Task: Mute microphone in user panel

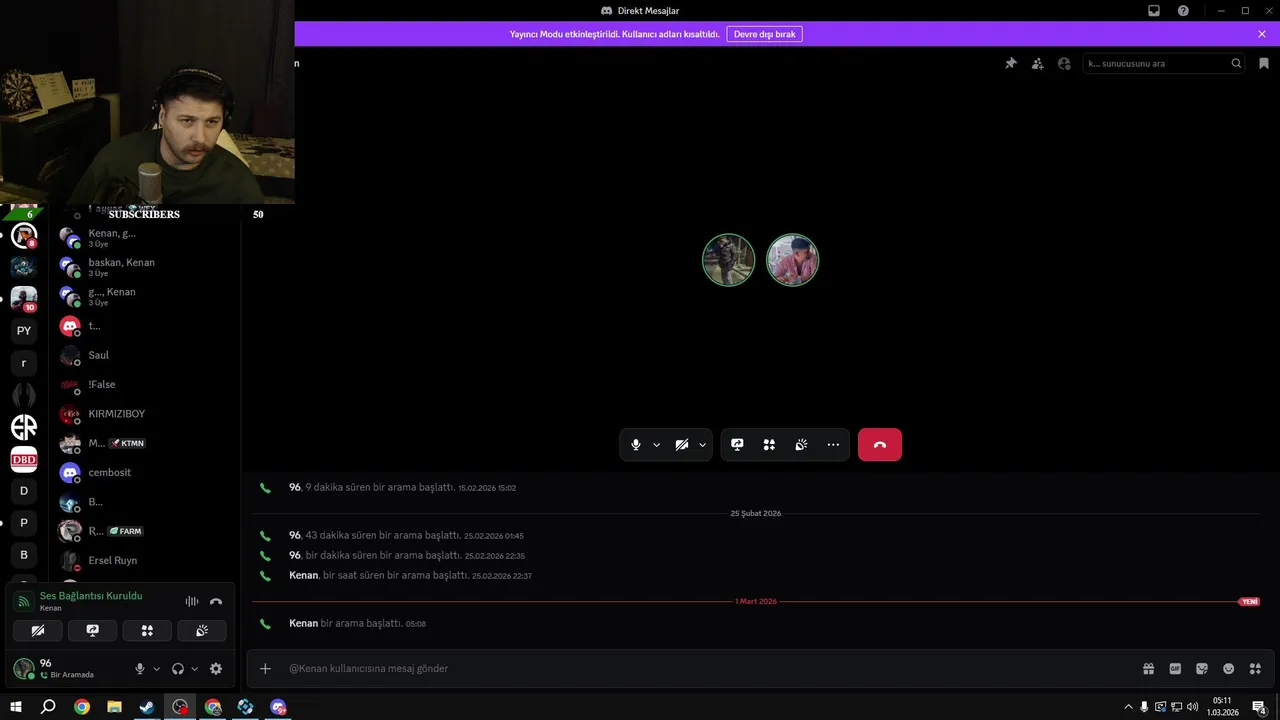Action: (140, 669)
